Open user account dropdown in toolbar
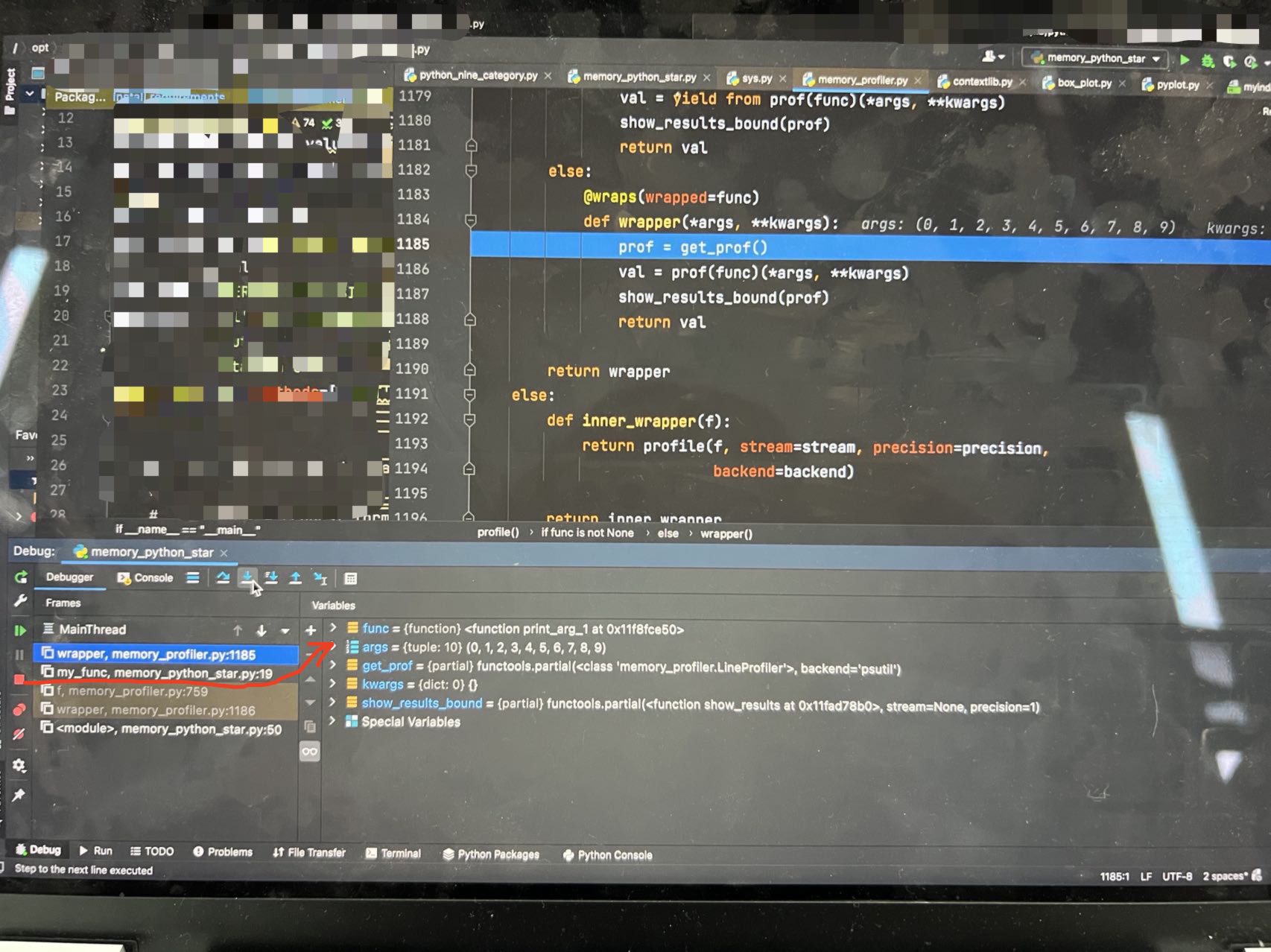 pyautogui.click(x=993, y=57)
